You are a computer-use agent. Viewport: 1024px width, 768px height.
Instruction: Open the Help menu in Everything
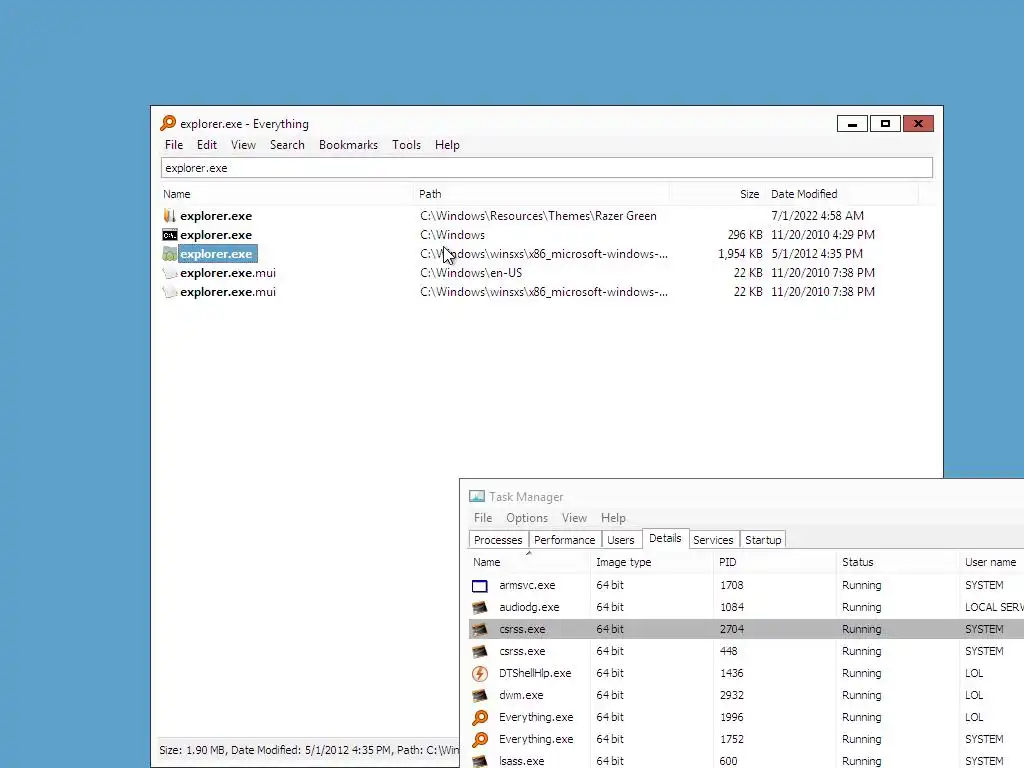(x=447, y=145)
